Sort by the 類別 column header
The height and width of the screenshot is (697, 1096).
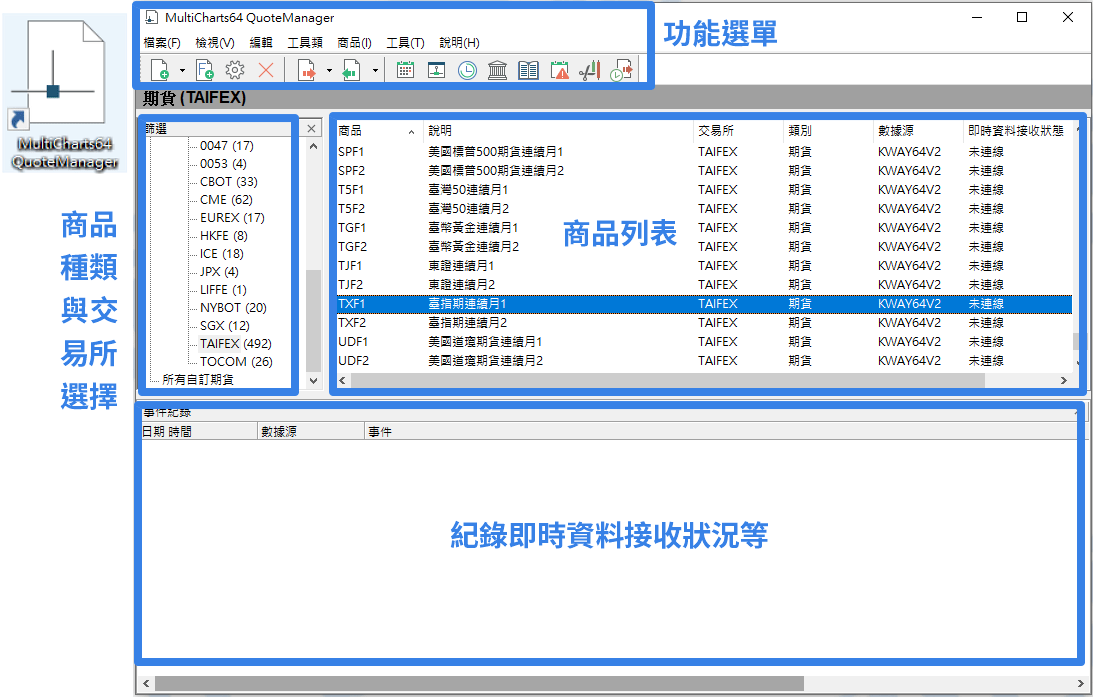tap(829, 131)
